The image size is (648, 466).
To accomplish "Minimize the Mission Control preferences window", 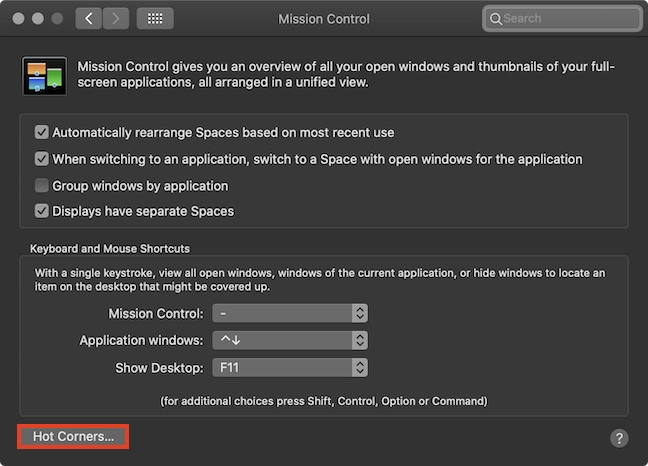I will (38, 19).
